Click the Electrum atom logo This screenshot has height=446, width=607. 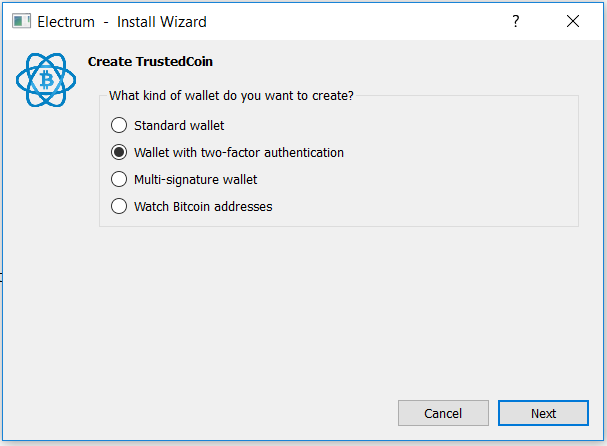[x=46, y=80]
